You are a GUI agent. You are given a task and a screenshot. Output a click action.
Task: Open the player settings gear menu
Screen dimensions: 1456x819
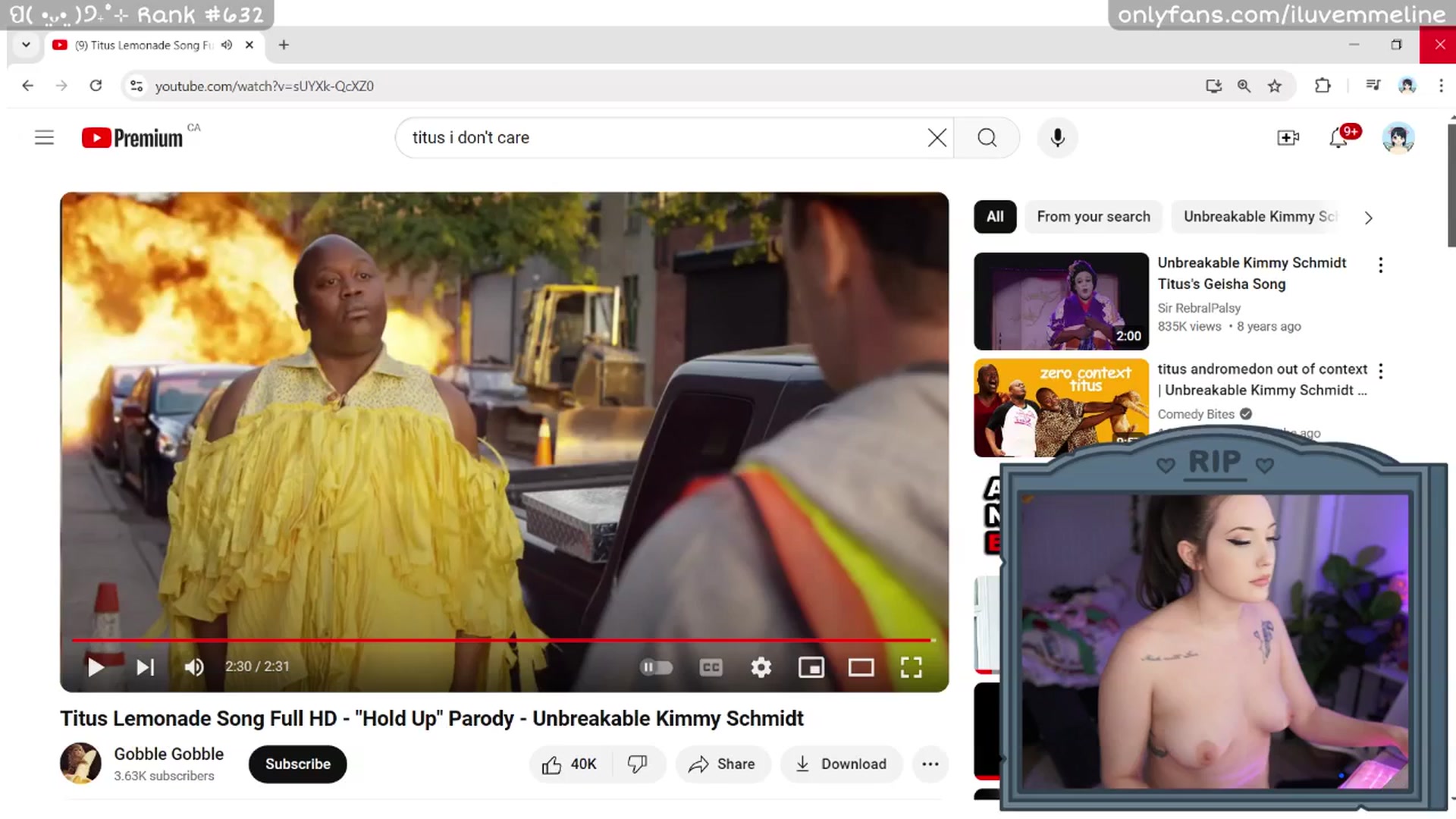coord(761,667)
